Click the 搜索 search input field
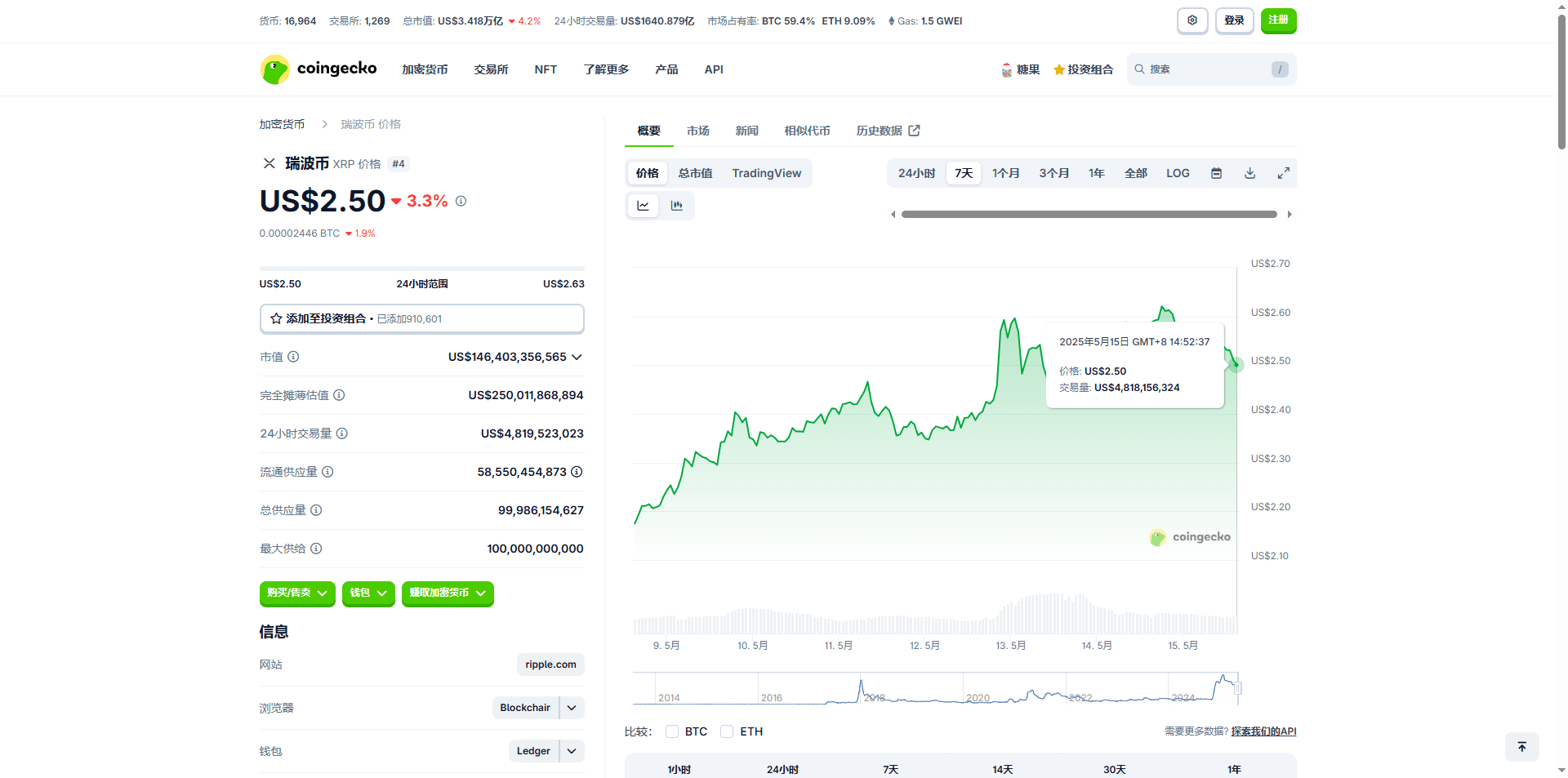 1211,69
